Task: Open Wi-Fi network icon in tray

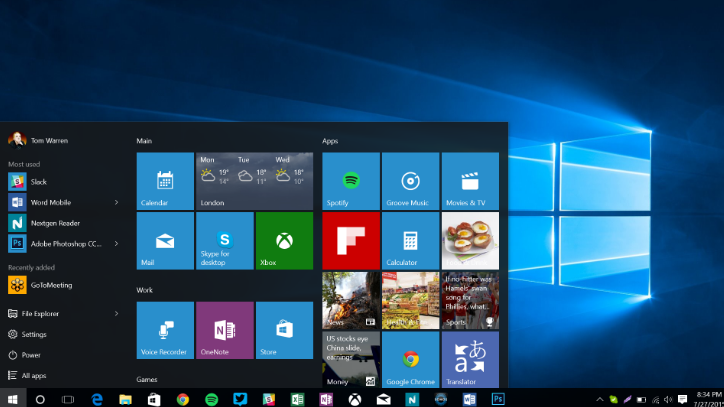Action: [655, 400]
